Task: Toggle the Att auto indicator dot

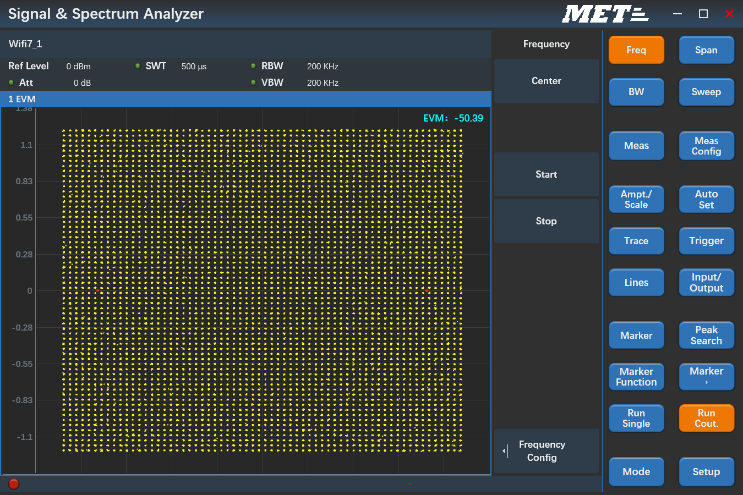Action: pyautogui.click(x=11, y=82)
